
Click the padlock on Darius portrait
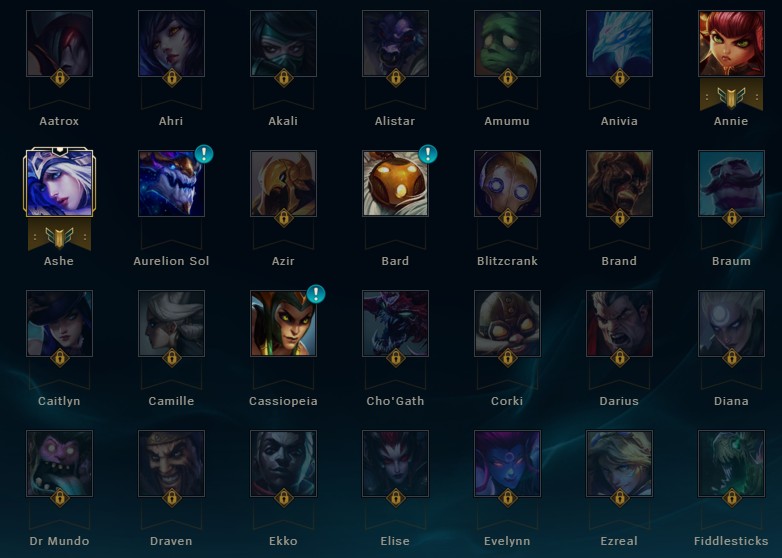(x=619, y=358)
